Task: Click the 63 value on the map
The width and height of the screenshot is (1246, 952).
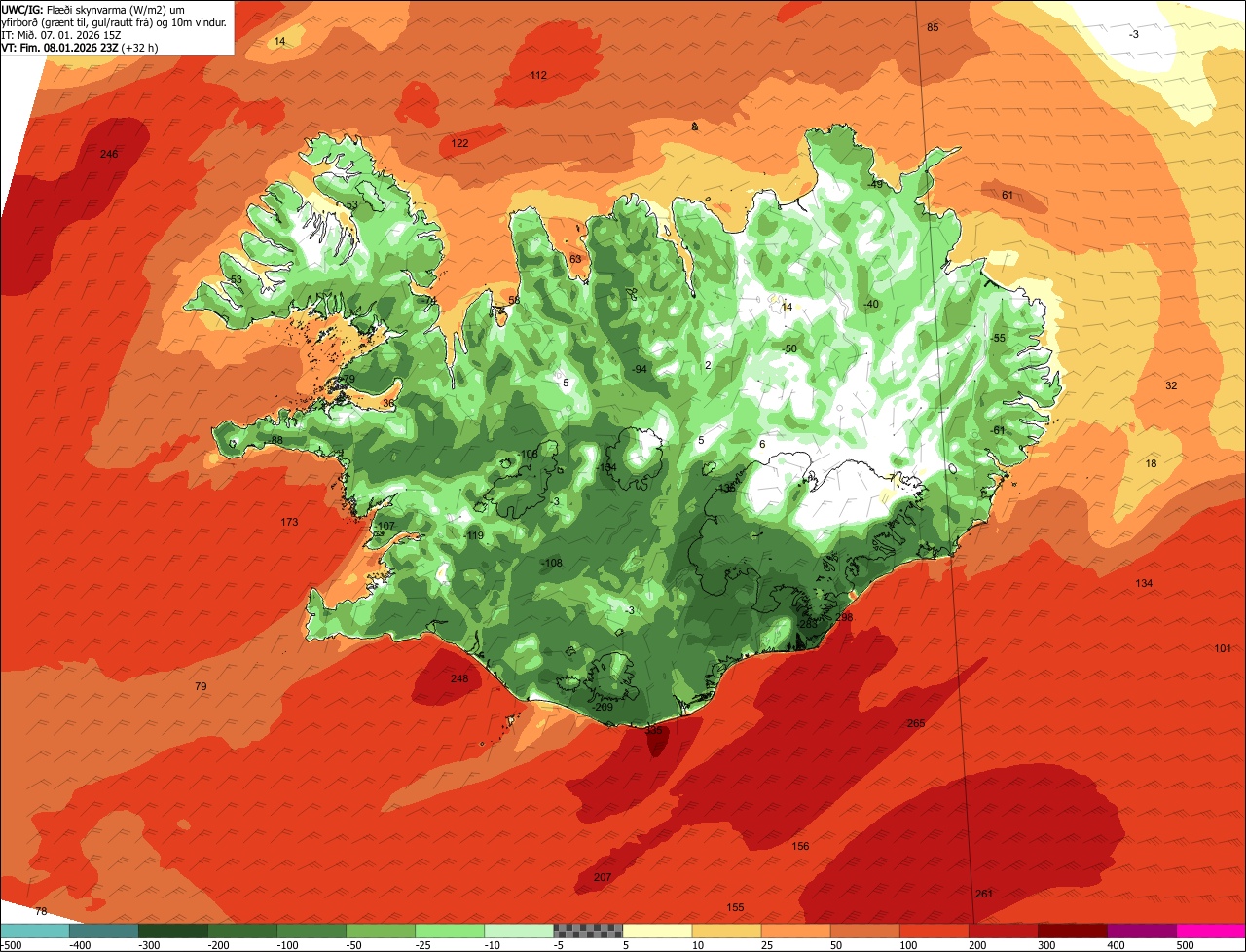Action: [x=575, y=259]
